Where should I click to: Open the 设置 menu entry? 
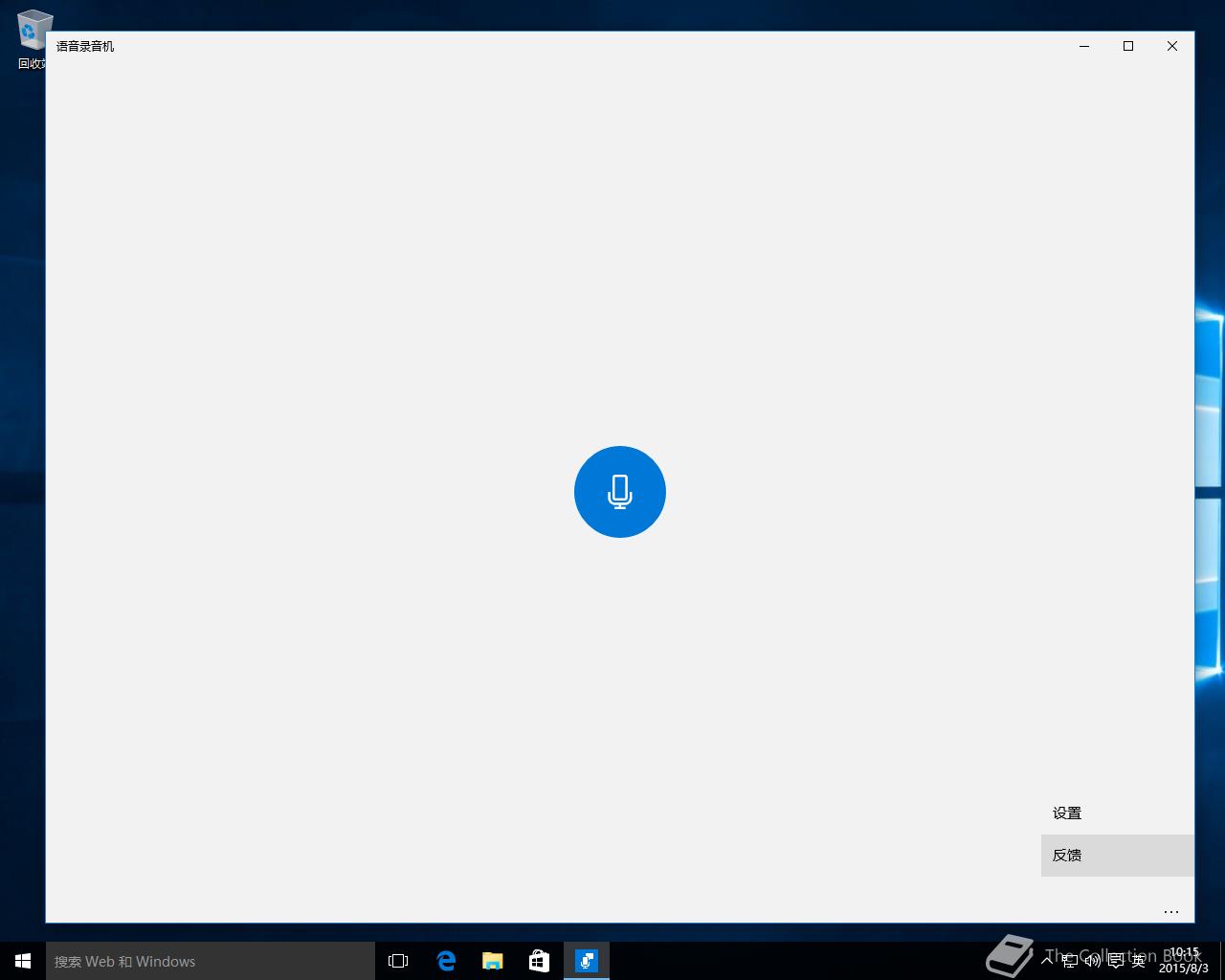pos(1118,813)
